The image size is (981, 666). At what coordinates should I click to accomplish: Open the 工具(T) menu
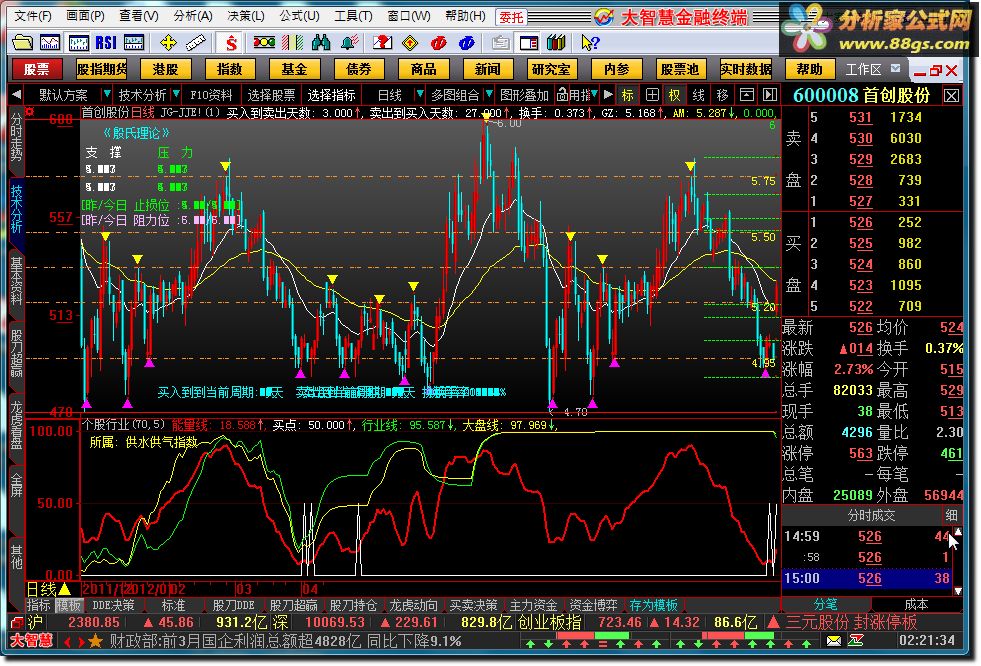click(x=353, y=16)
